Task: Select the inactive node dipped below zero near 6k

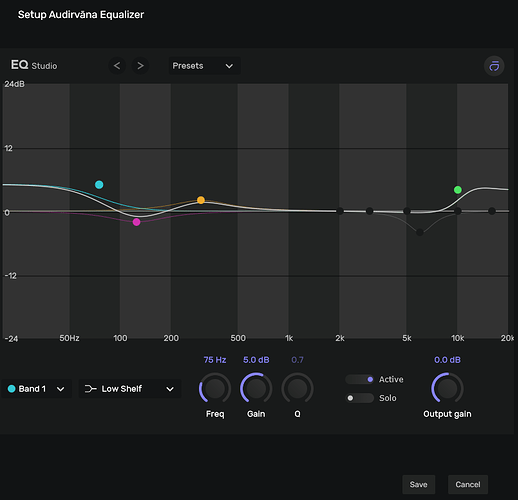Action: click(420, 232)
